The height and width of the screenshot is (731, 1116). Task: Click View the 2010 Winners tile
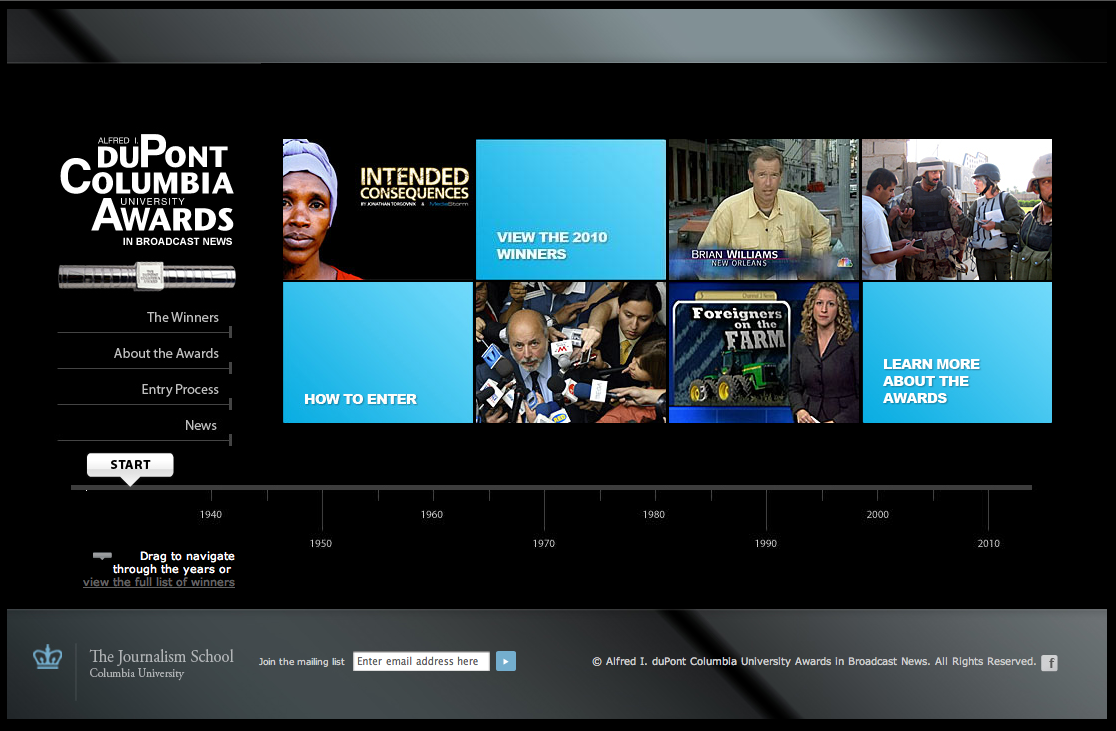coord(571,209)
